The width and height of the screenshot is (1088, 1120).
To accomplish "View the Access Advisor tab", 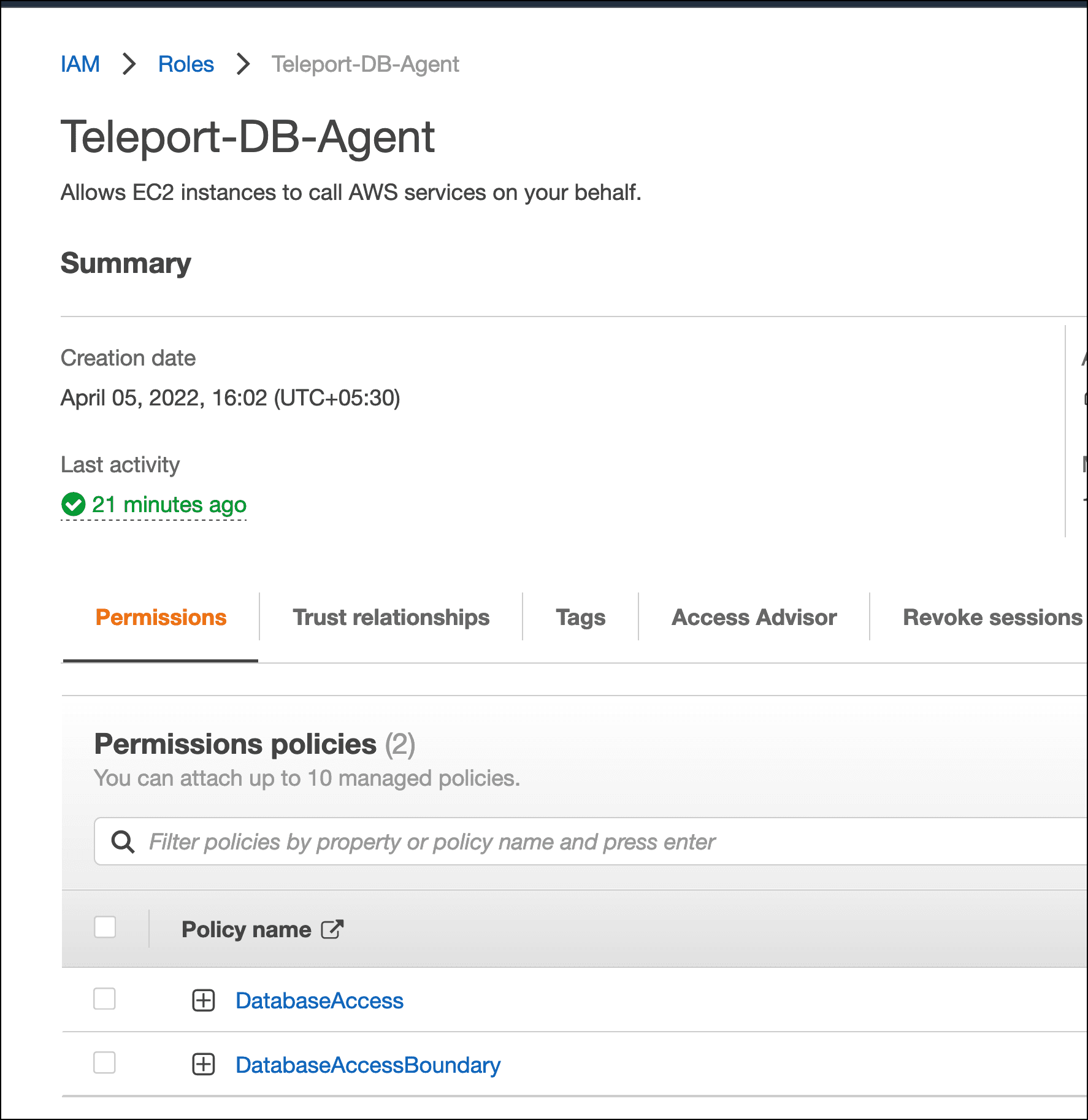I will [x=754, y=617].
